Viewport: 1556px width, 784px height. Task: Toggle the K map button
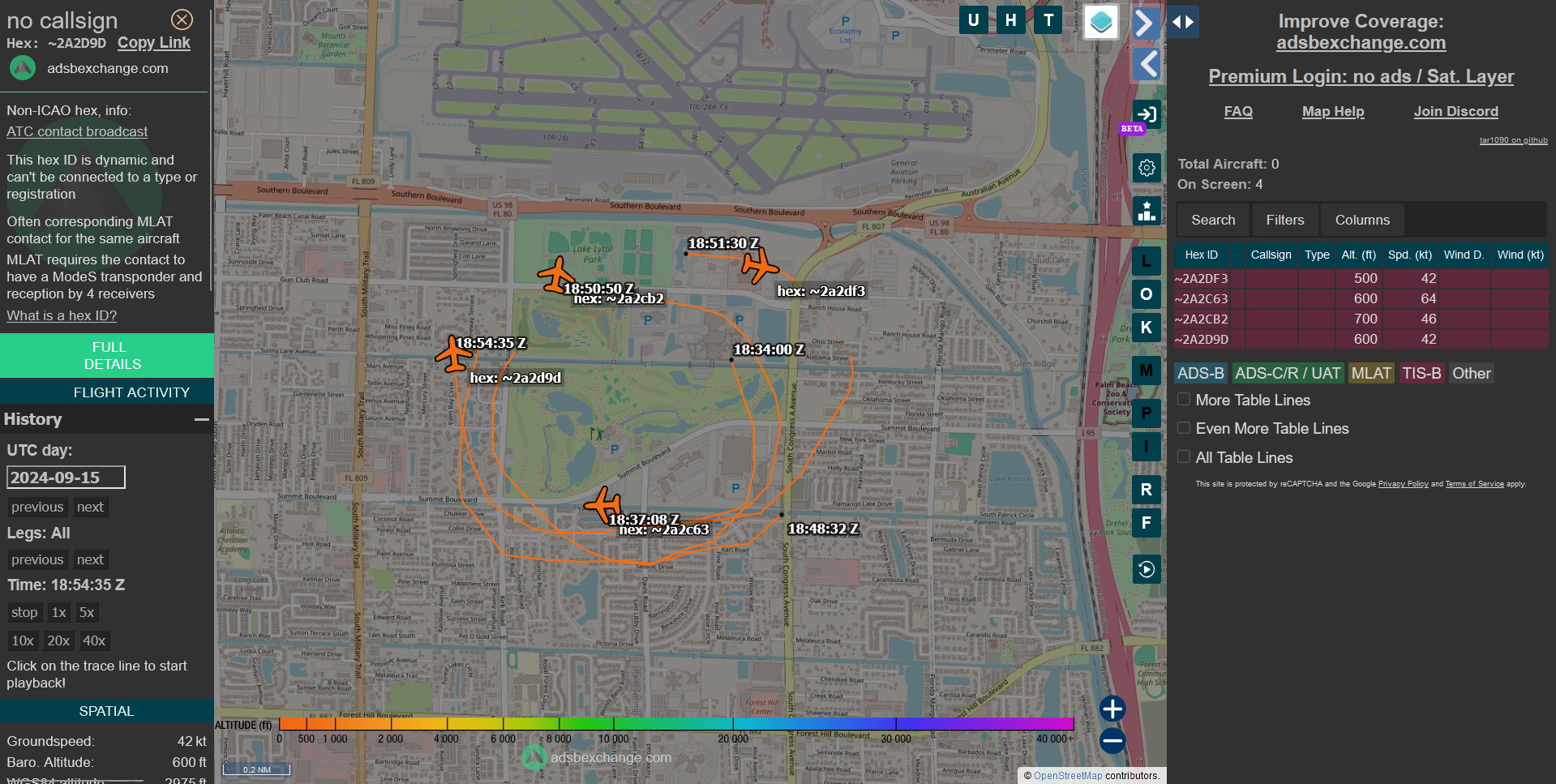[x=1147, y=328]
